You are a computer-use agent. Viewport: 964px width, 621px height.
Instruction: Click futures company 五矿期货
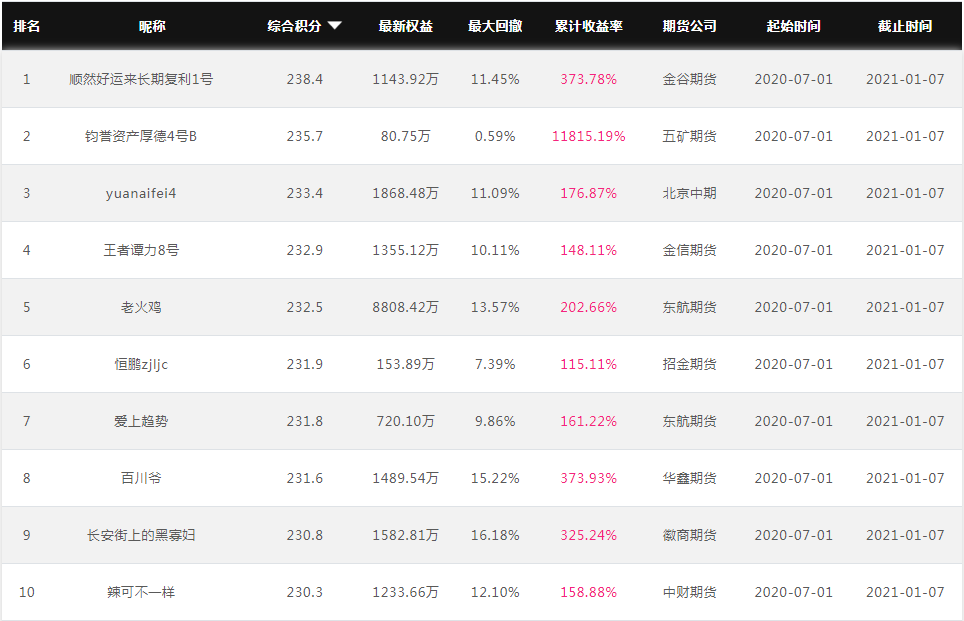click(x=689, y=136)
